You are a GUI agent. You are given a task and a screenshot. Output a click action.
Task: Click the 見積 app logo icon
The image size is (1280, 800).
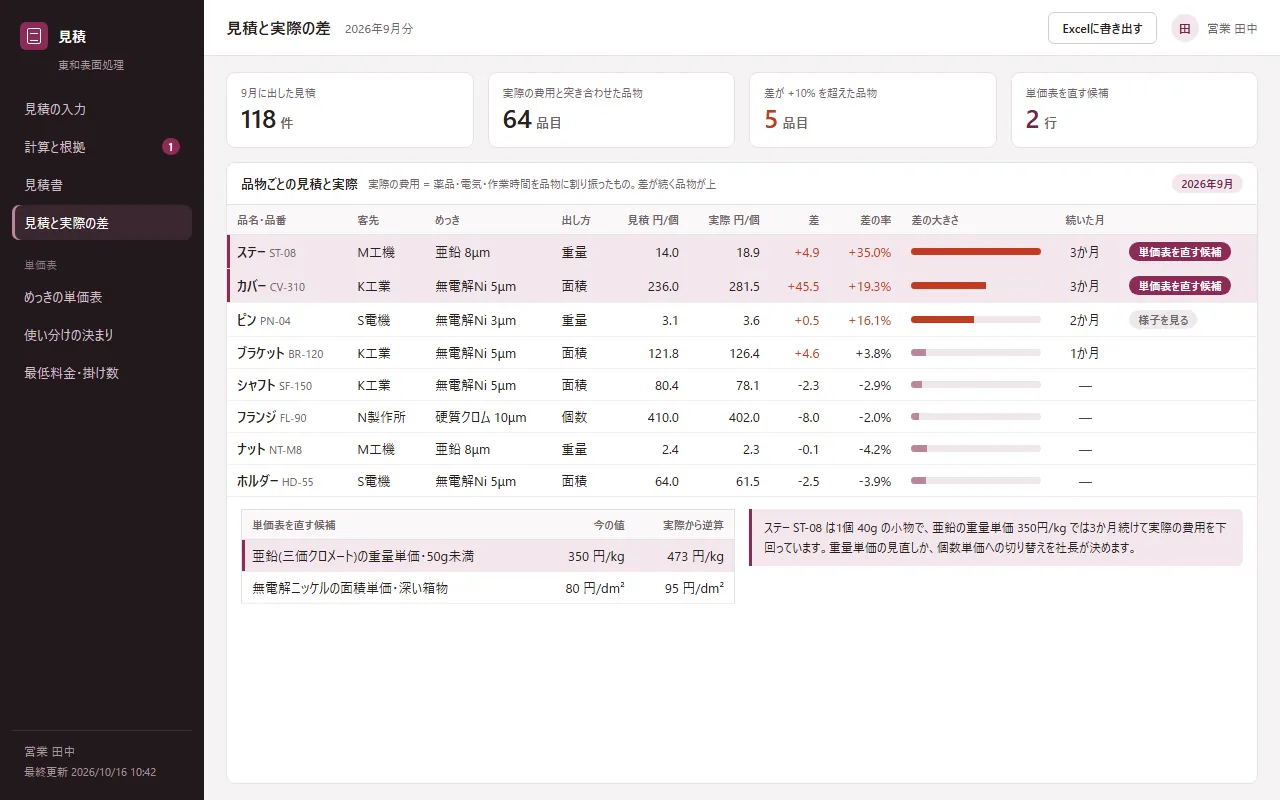click(34, 36)
